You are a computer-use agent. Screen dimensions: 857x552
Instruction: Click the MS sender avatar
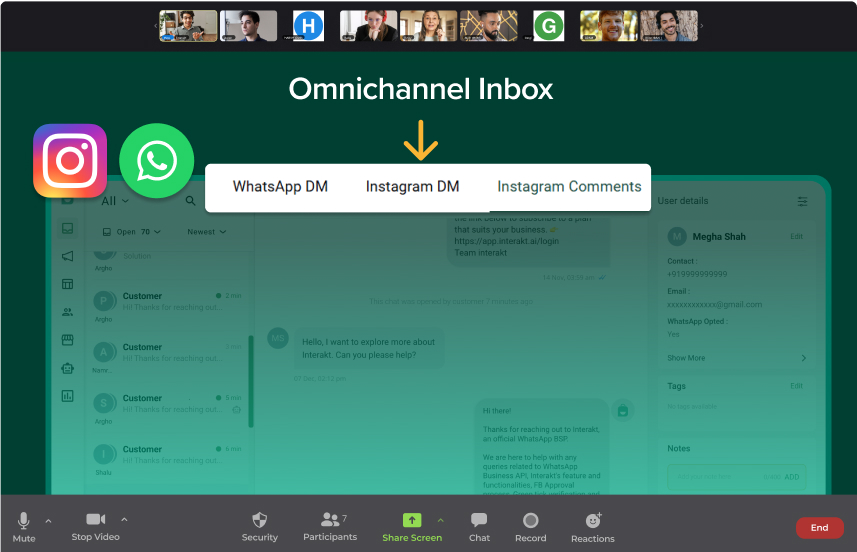[x=278, y=338]
